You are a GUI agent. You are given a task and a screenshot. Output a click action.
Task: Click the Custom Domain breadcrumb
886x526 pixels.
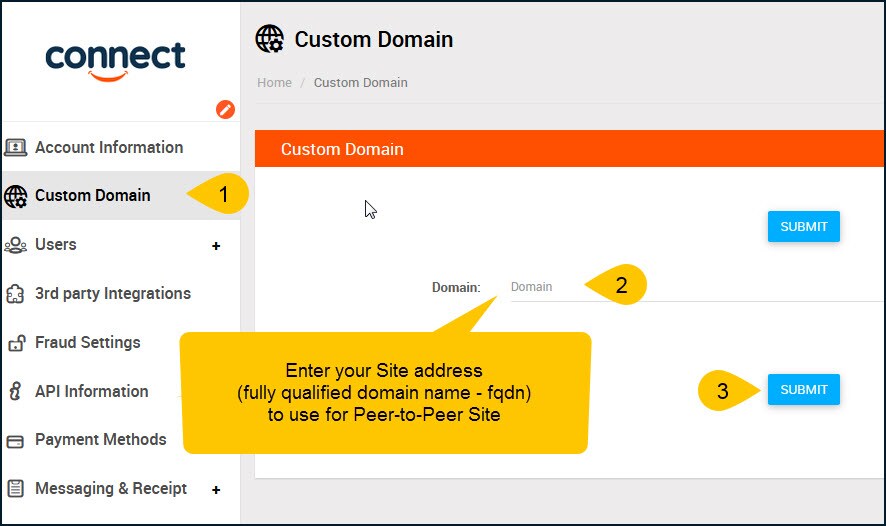[361, 82]
